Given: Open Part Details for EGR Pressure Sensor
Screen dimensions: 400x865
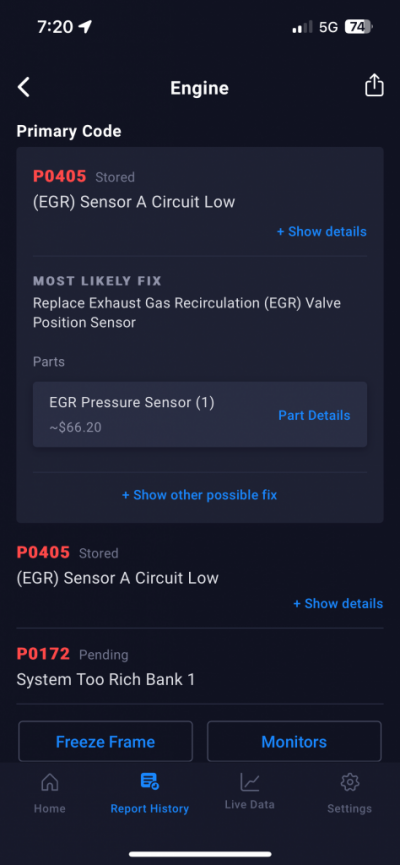Looking at the screenshot, I should [x=314, y=415].
